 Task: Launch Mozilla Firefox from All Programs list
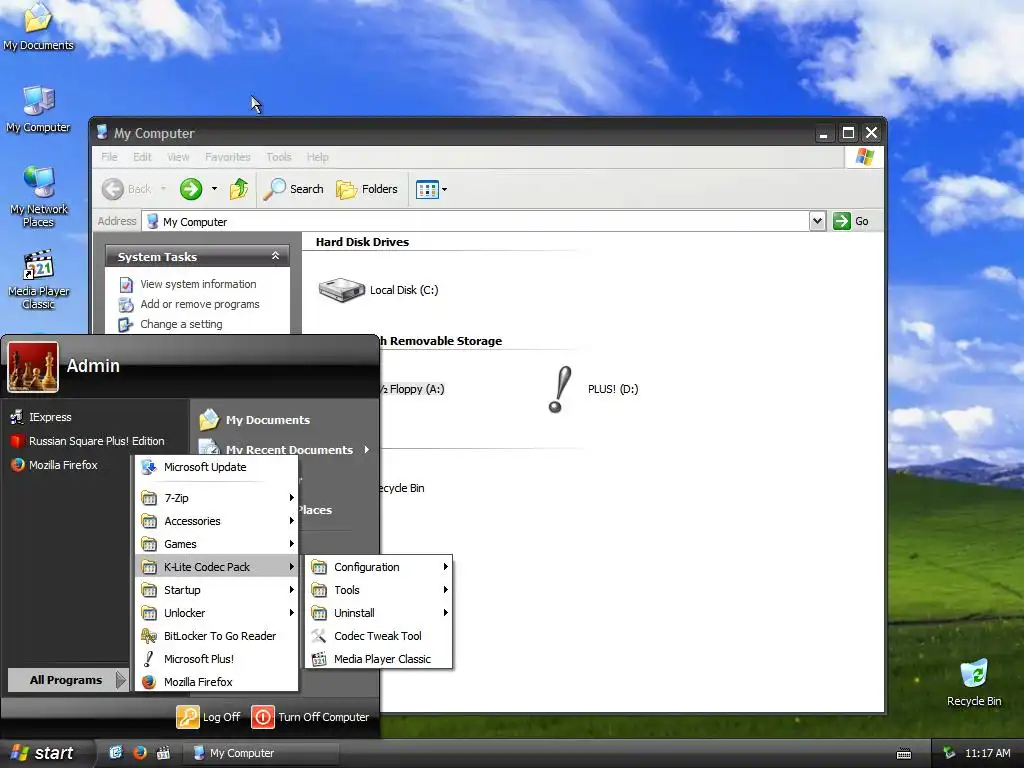[x=216, y=681]
